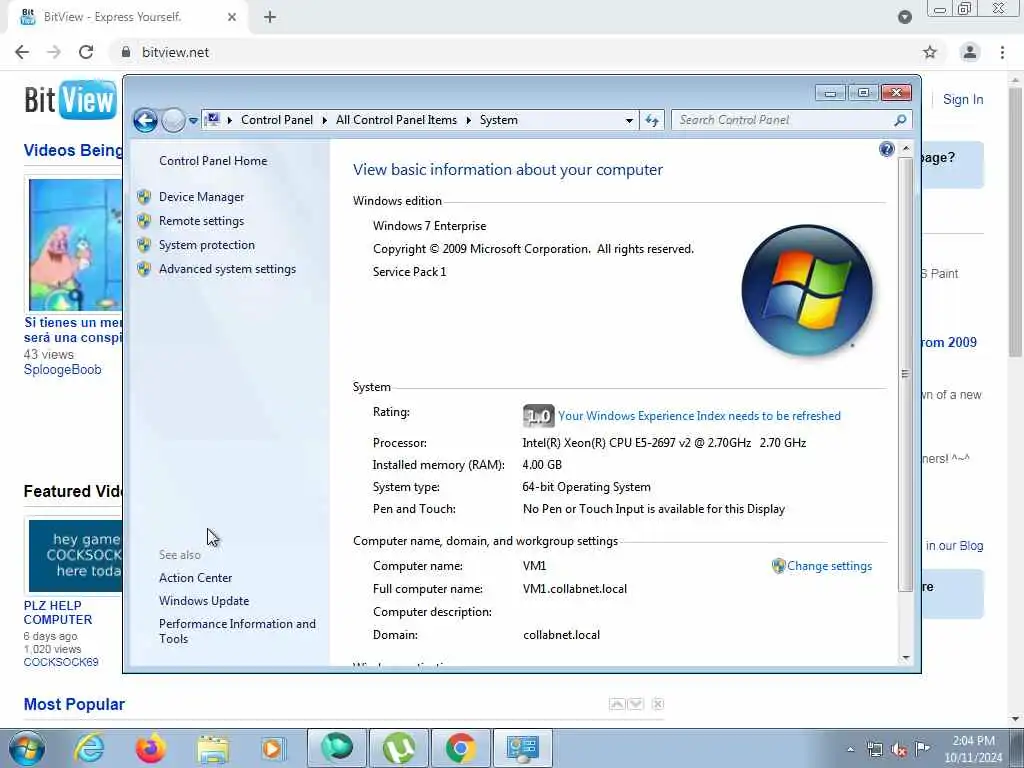Open a new Chrome tab
The image size is (1024, 768).
(x=270, y=18)
